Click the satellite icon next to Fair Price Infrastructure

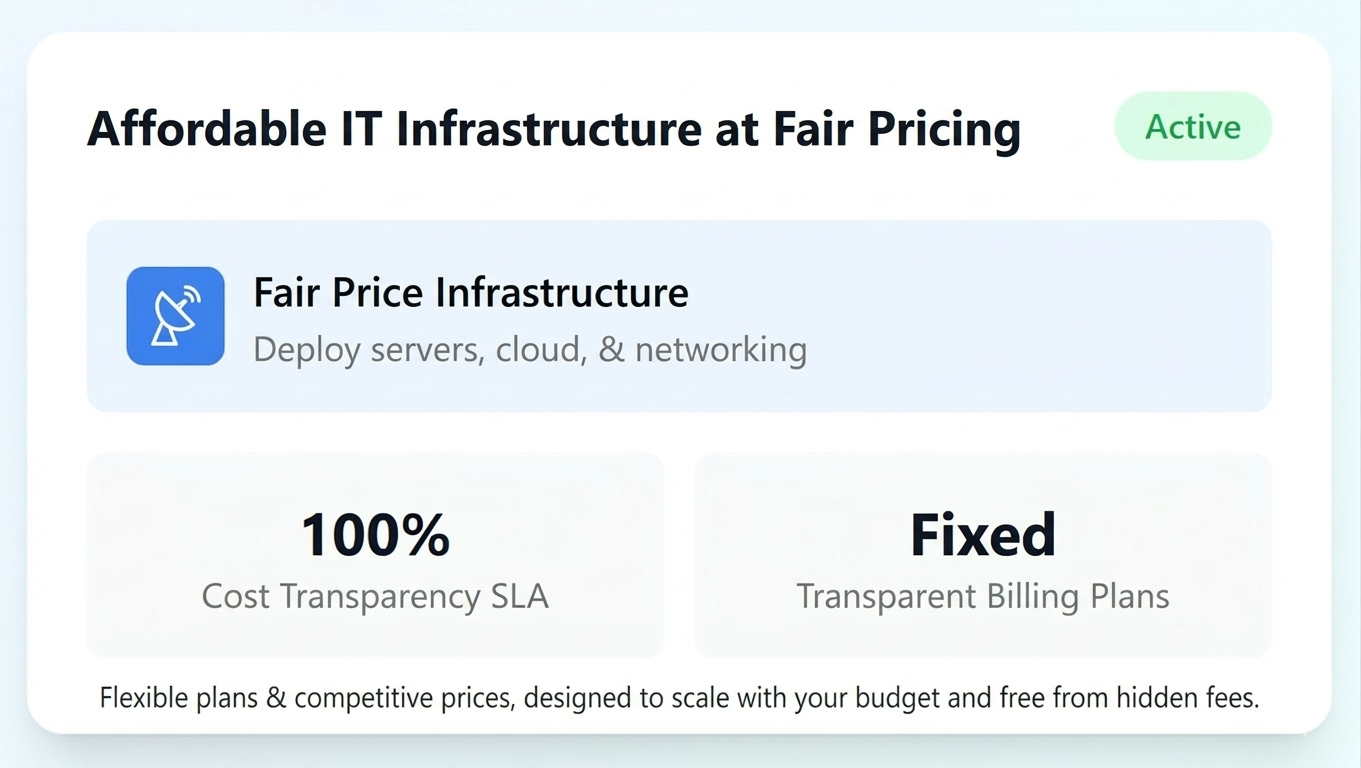(175, 316)
